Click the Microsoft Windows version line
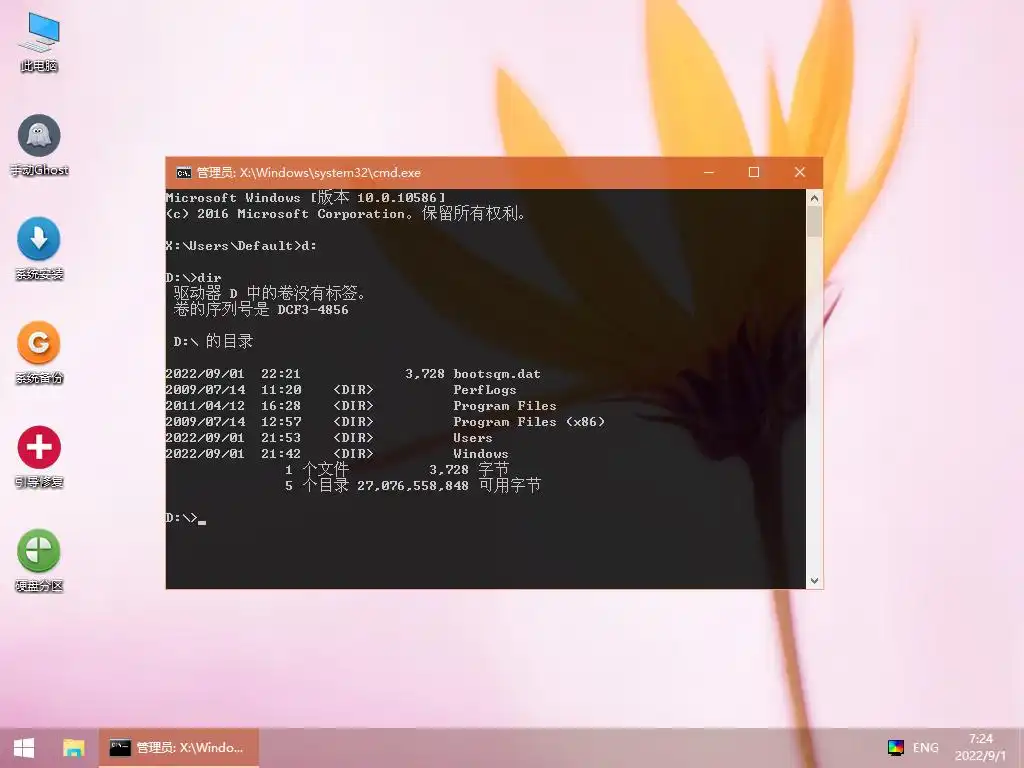 [x=306, y=197]
